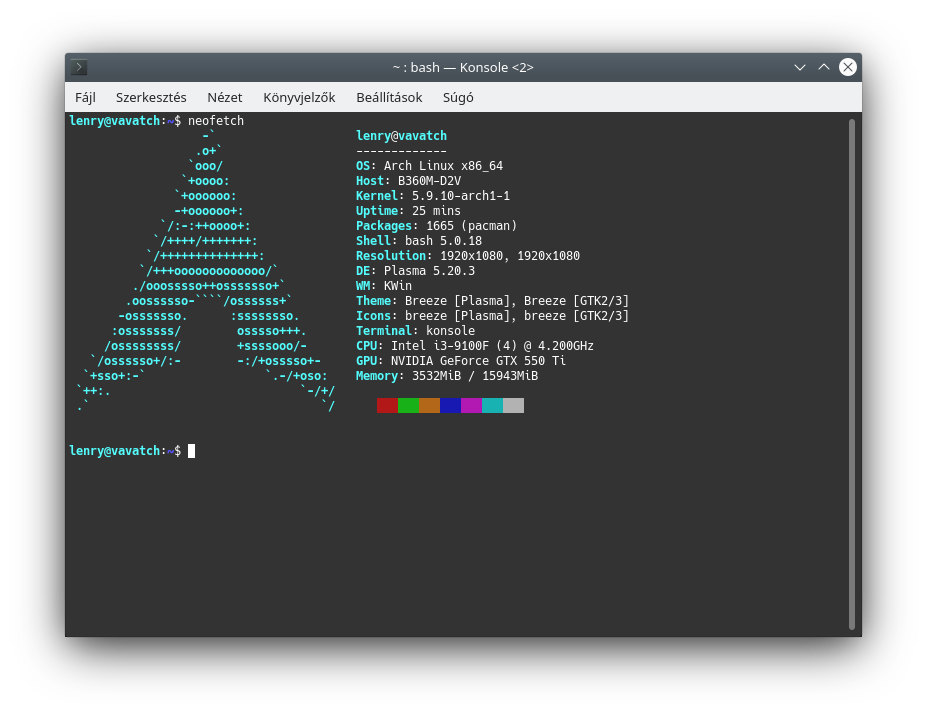
Task: Click the magenta color block
Action: click(472, 405)
